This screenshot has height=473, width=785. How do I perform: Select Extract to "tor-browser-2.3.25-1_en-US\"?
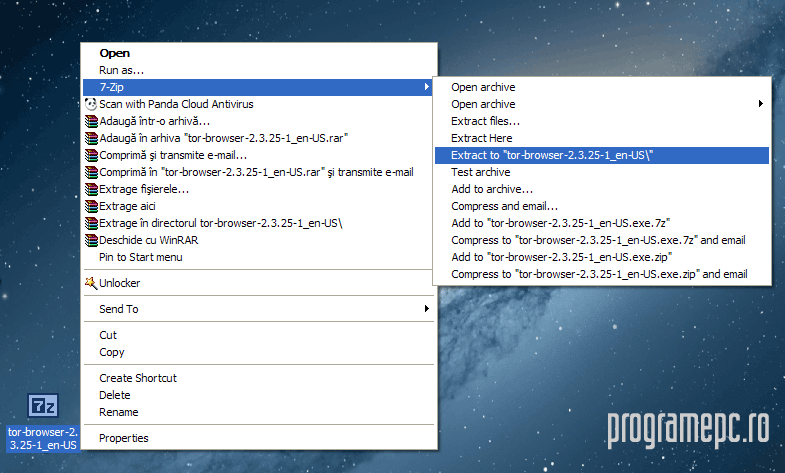click(x=602, y=155)
